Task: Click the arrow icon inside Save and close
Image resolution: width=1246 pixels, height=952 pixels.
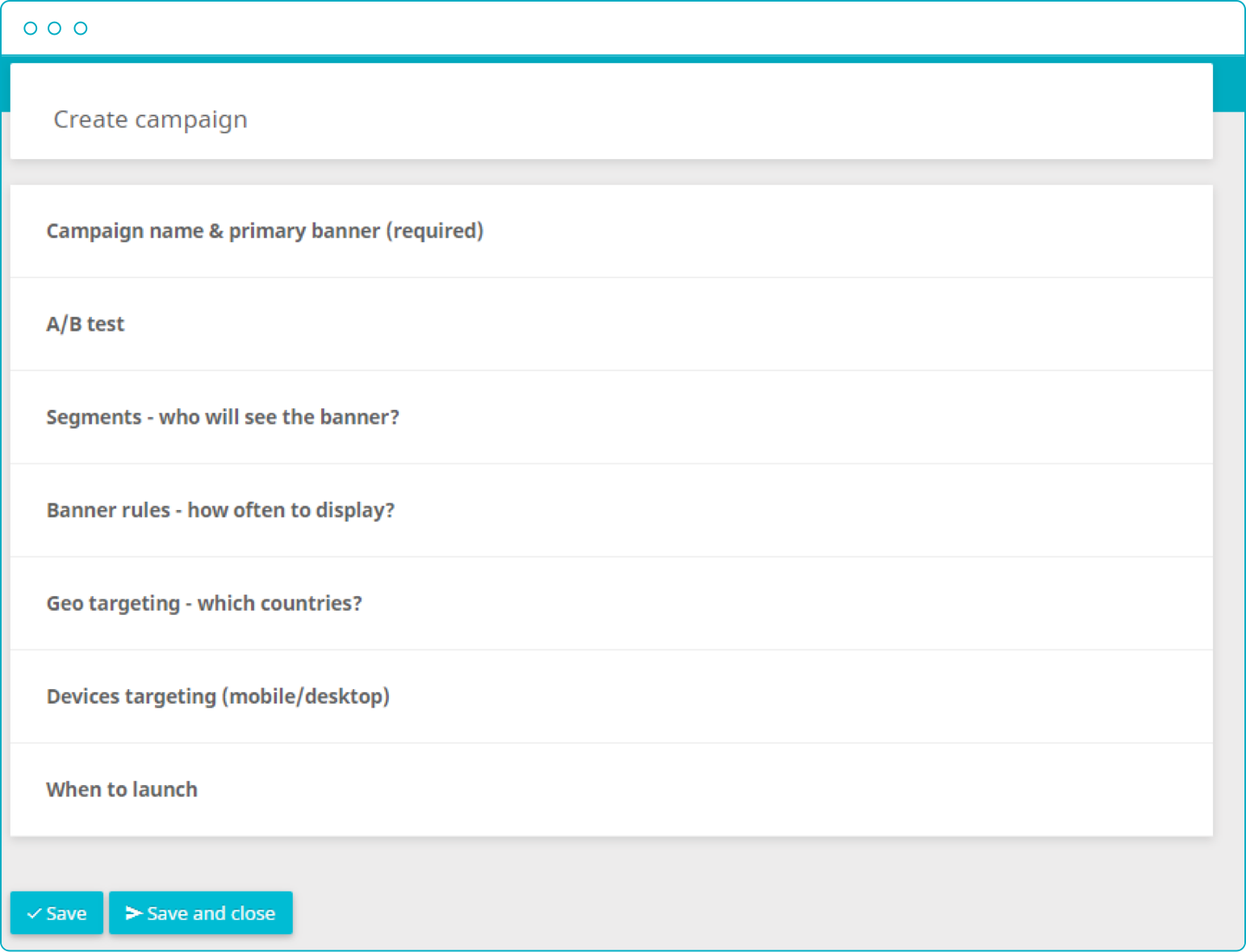Action: 134,912
